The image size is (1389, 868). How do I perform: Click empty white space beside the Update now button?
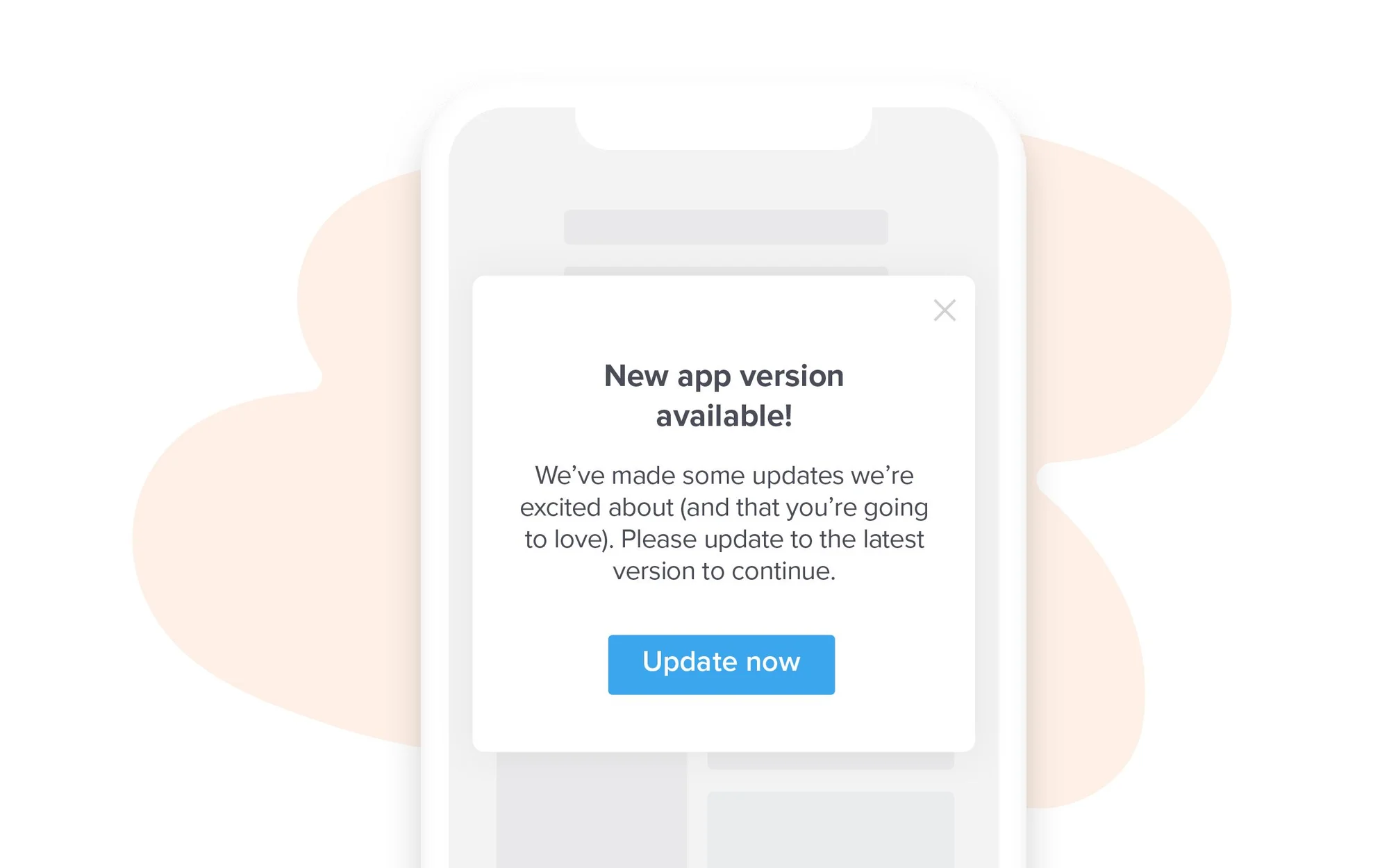click(x=542, y=665)
